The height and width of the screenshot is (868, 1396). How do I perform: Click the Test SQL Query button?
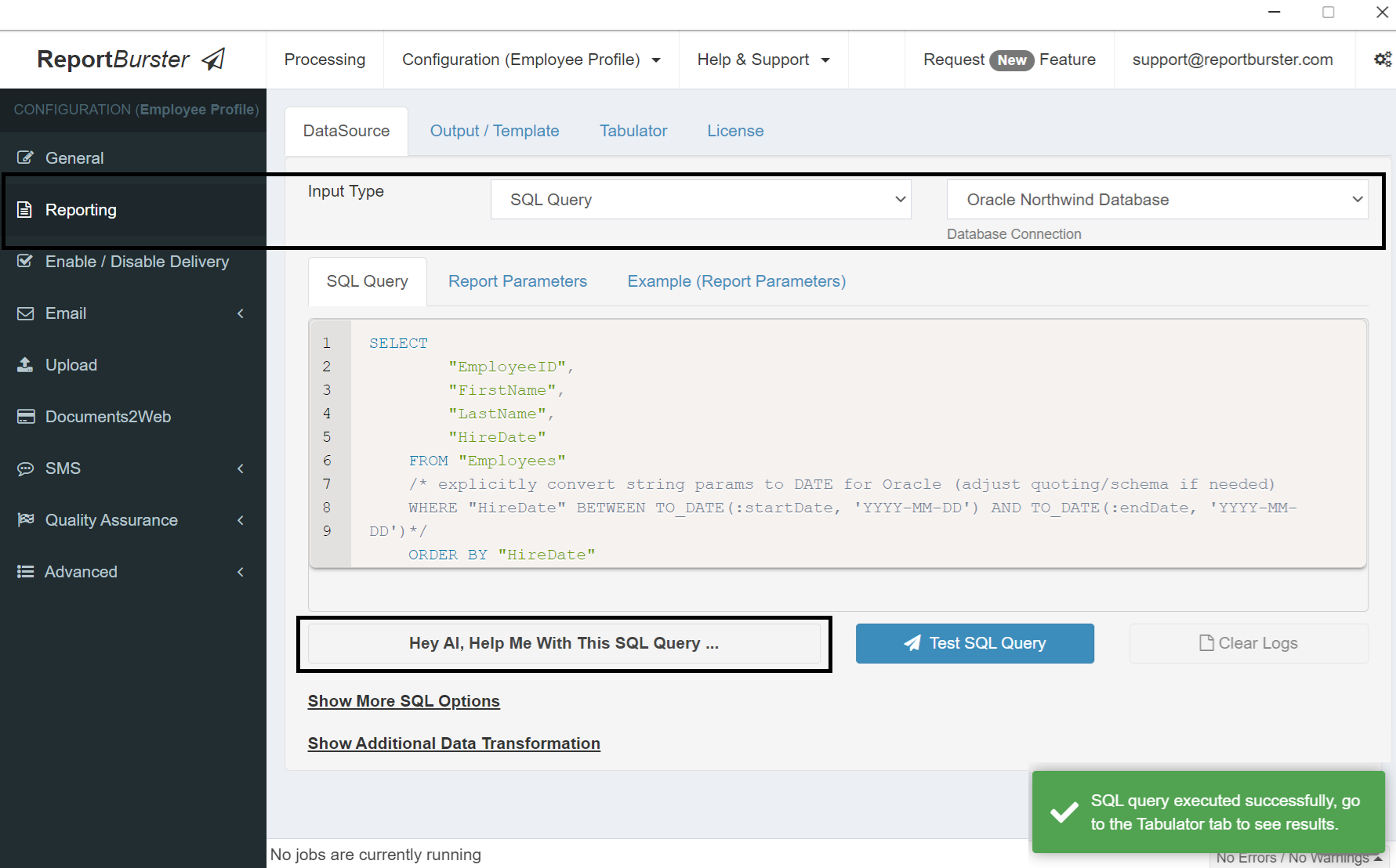click(x=974, y=642)
